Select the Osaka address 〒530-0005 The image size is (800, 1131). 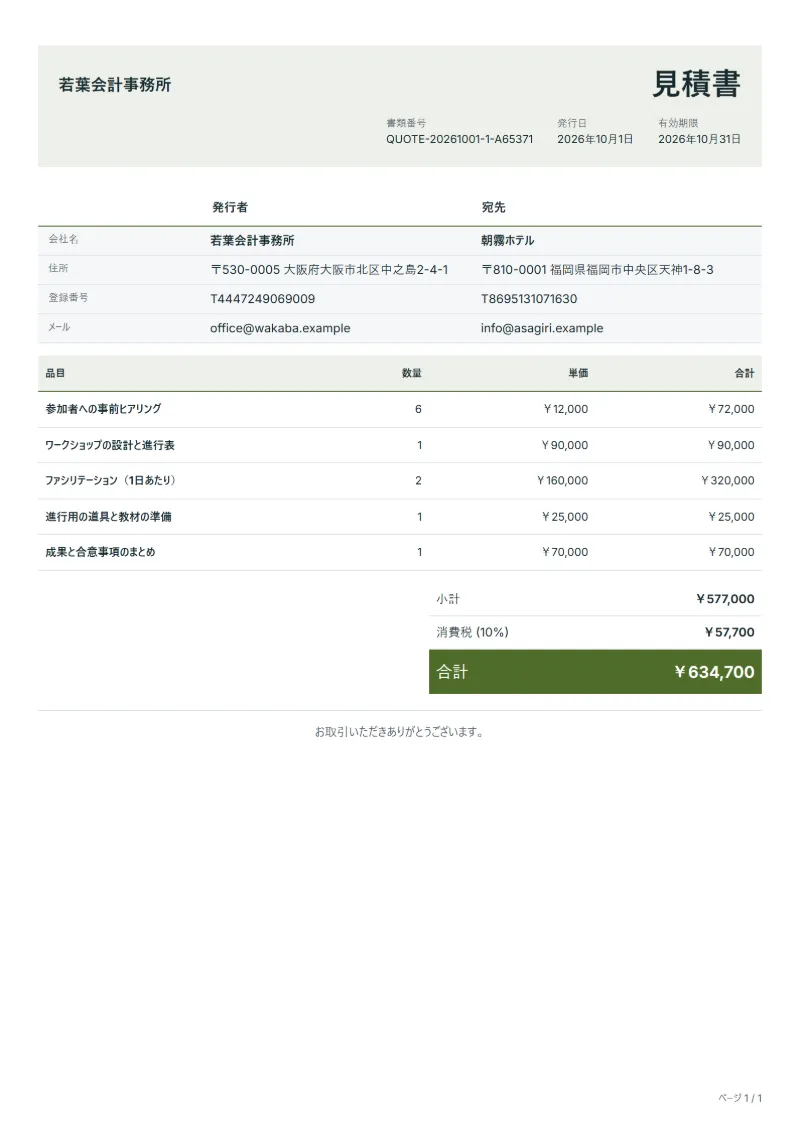(329, 270)
